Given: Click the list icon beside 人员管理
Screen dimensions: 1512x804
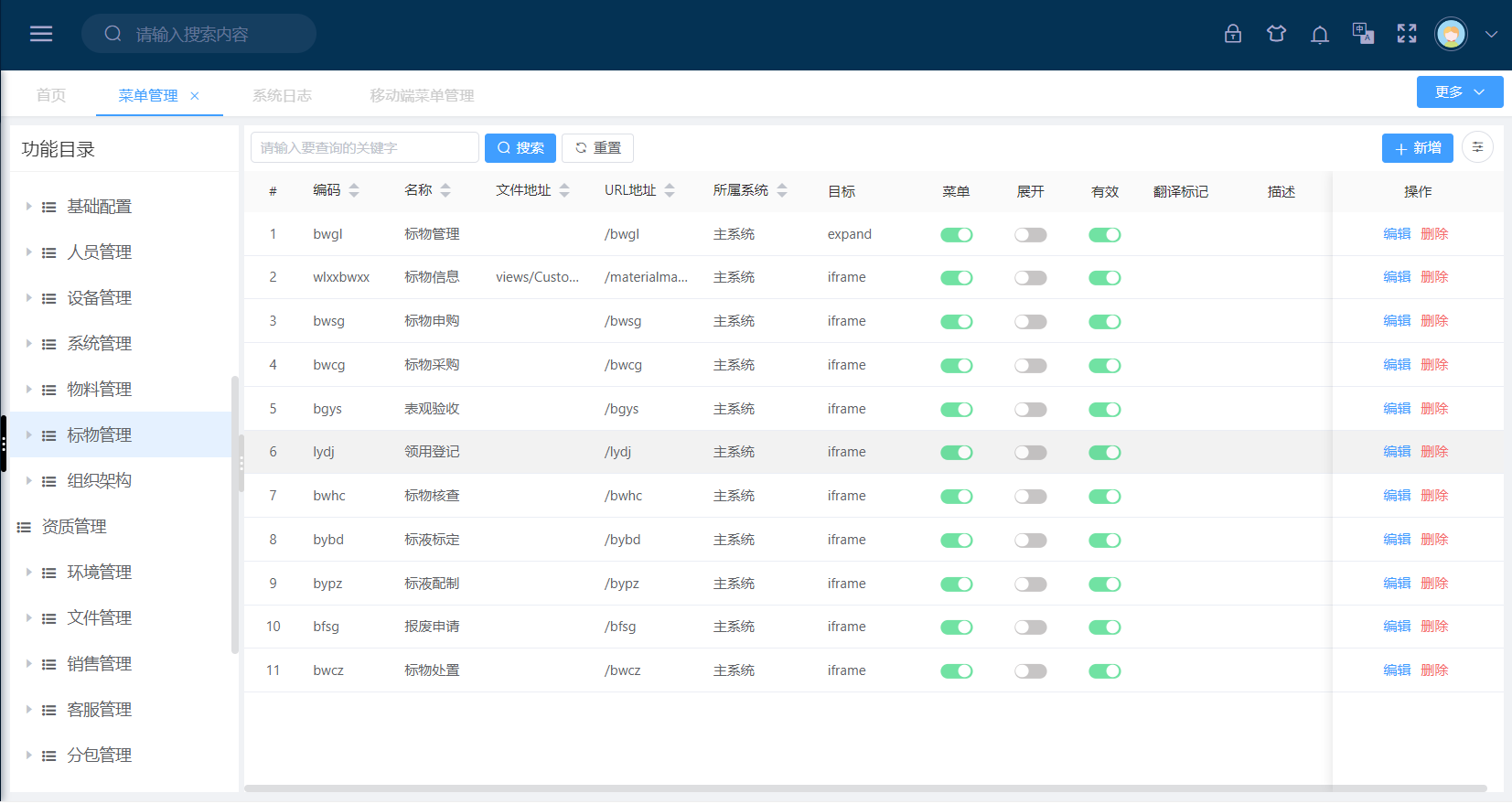Looking at the screenshot, I should [x=49, y=253].
